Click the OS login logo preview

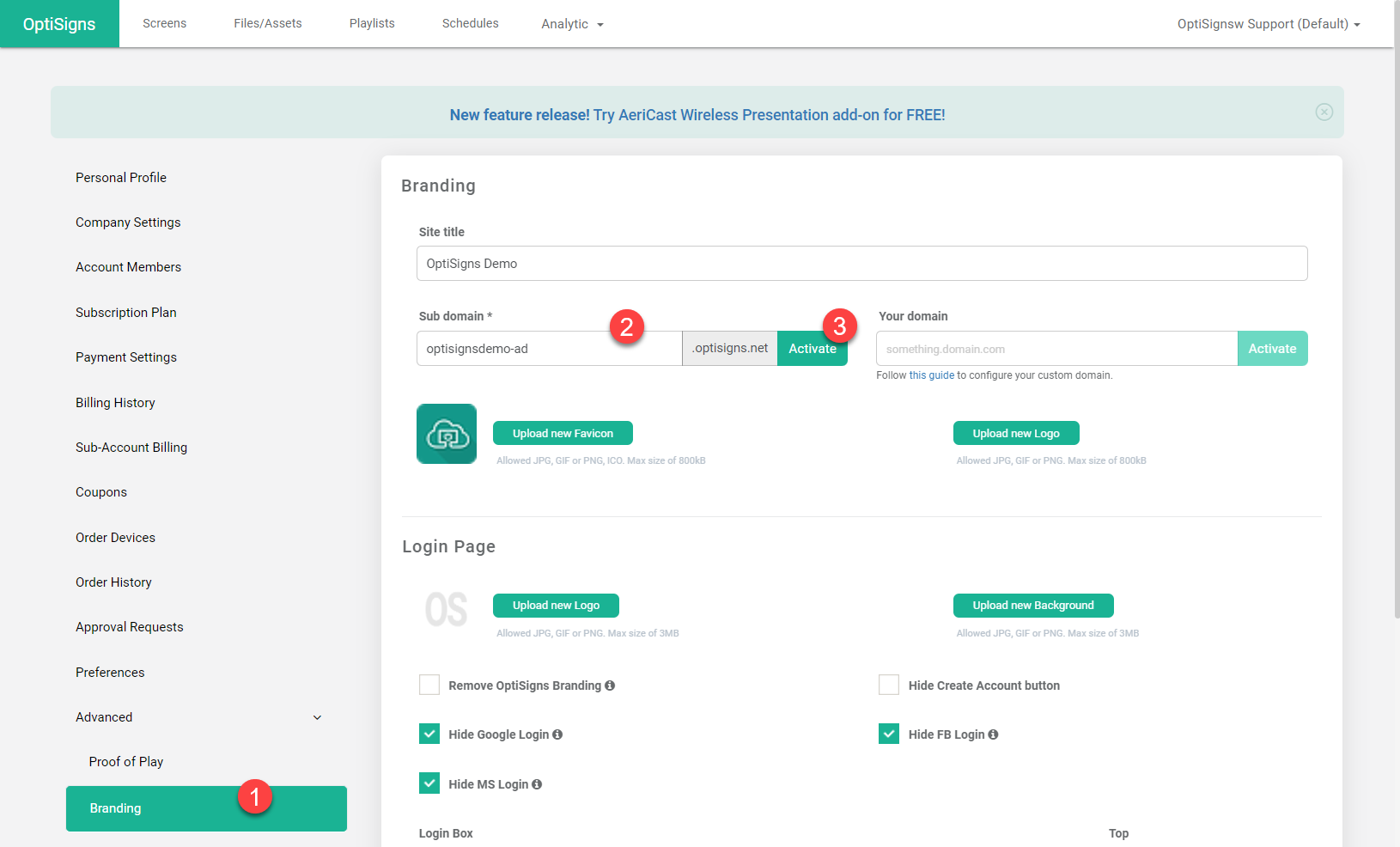[x=447, y=609]
